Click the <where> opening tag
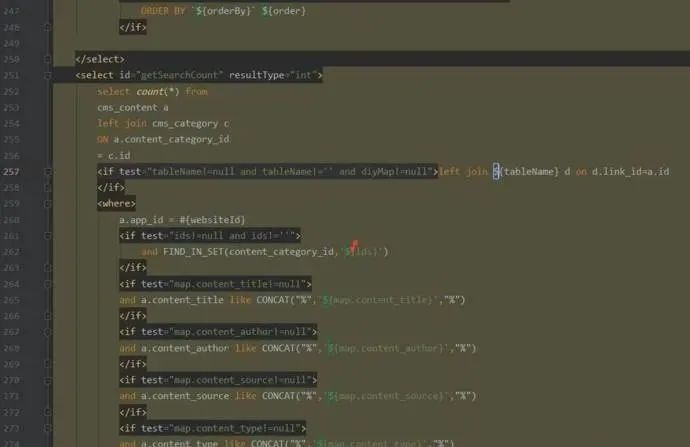 point(116,204)
